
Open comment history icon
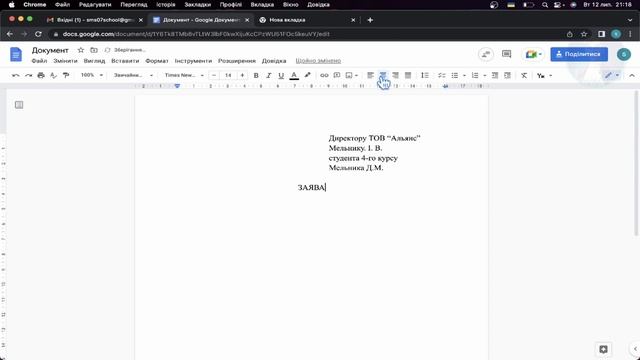tap(507, 54)
